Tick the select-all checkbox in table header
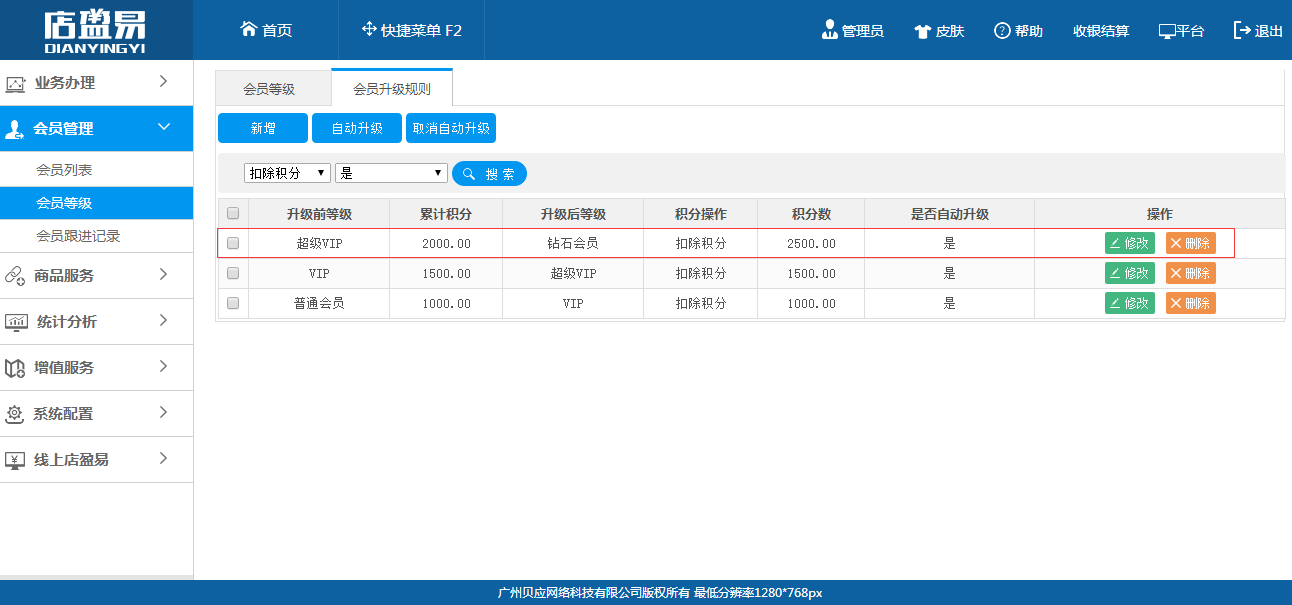Viewport: 1292px width, 605px height. pyautogui.click(x=233, y=213)
